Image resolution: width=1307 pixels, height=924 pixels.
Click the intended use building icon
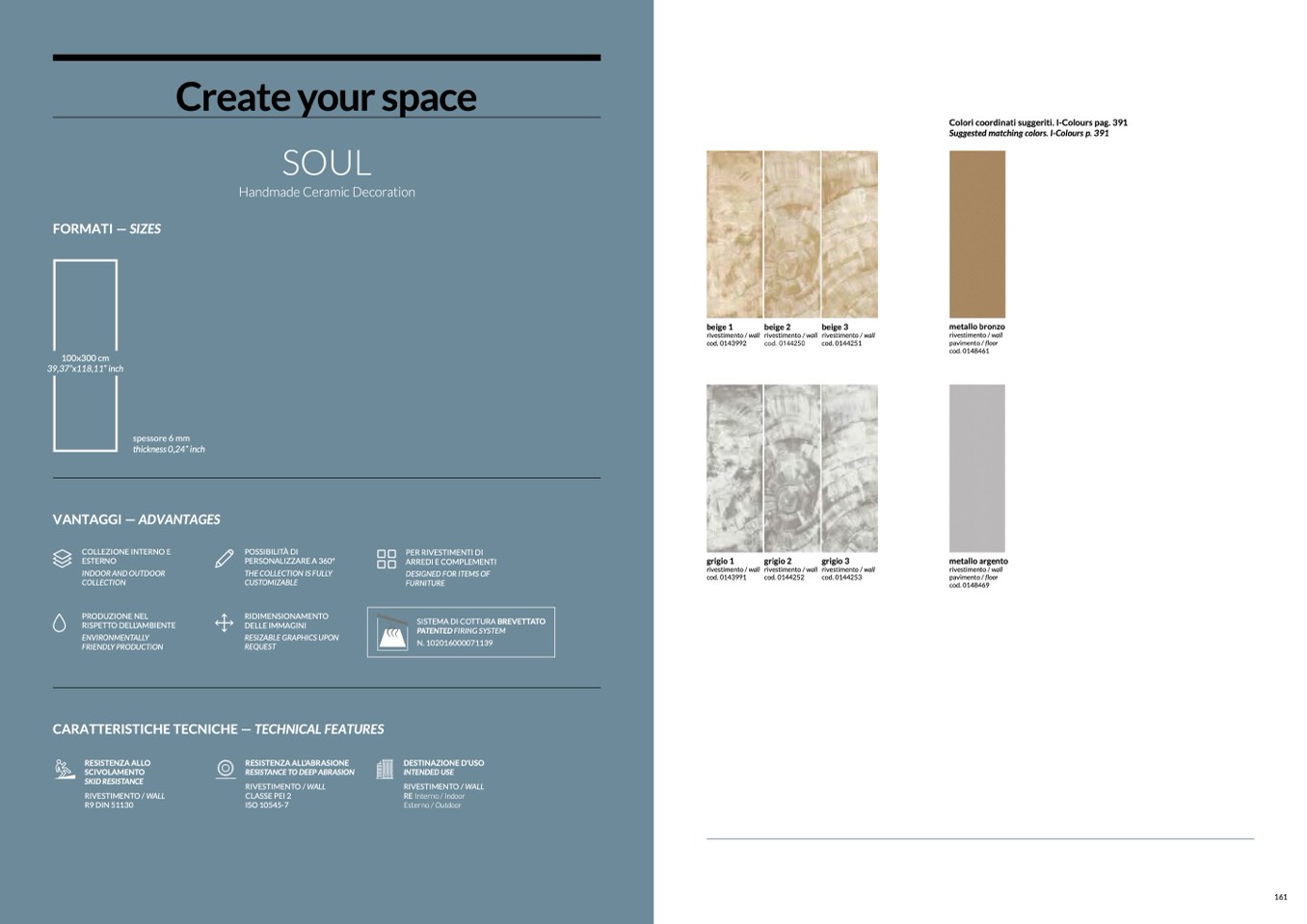[385, 769]
